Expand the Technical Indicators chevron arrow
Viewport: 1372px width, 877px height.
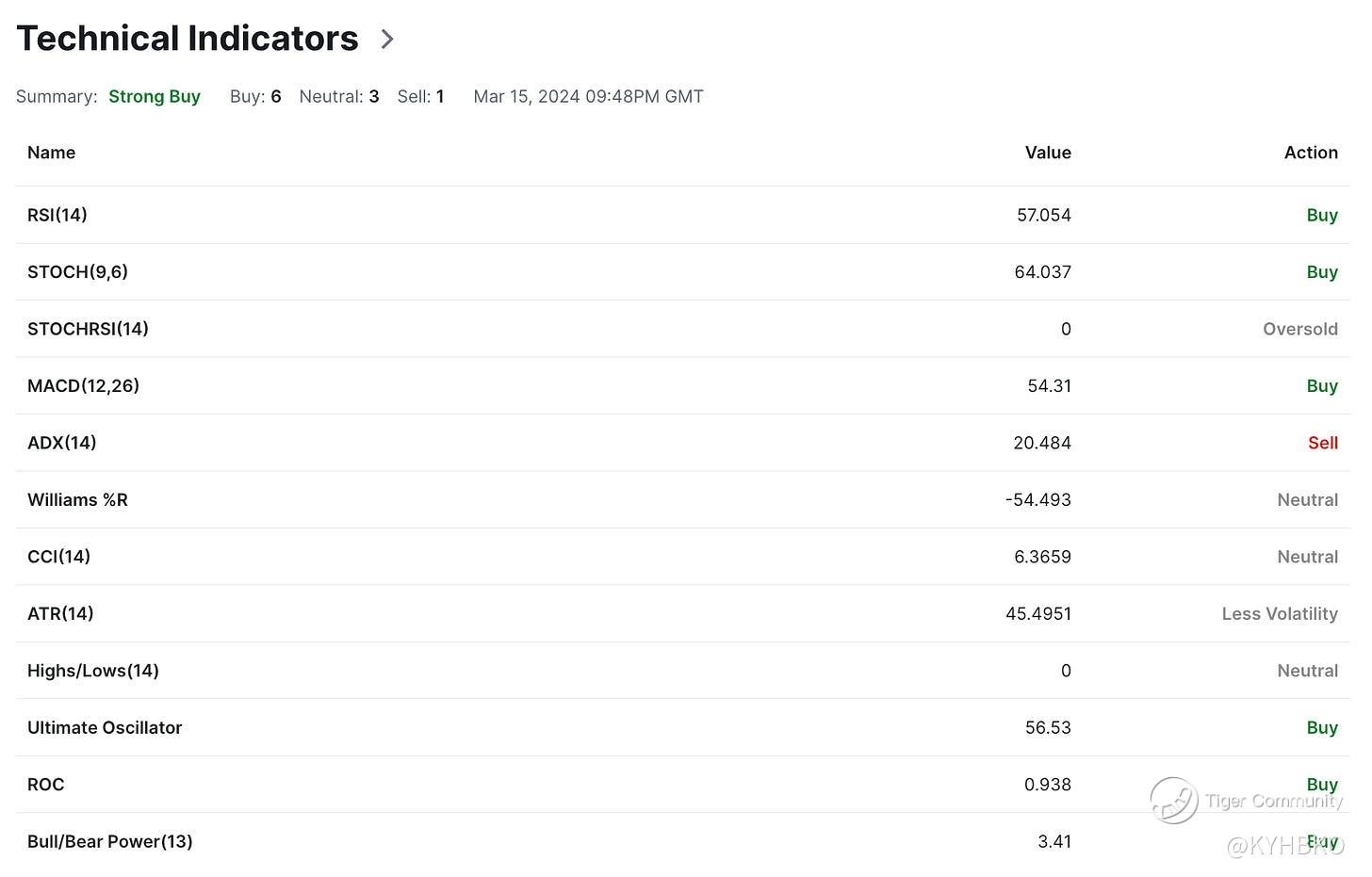(386, 39)
